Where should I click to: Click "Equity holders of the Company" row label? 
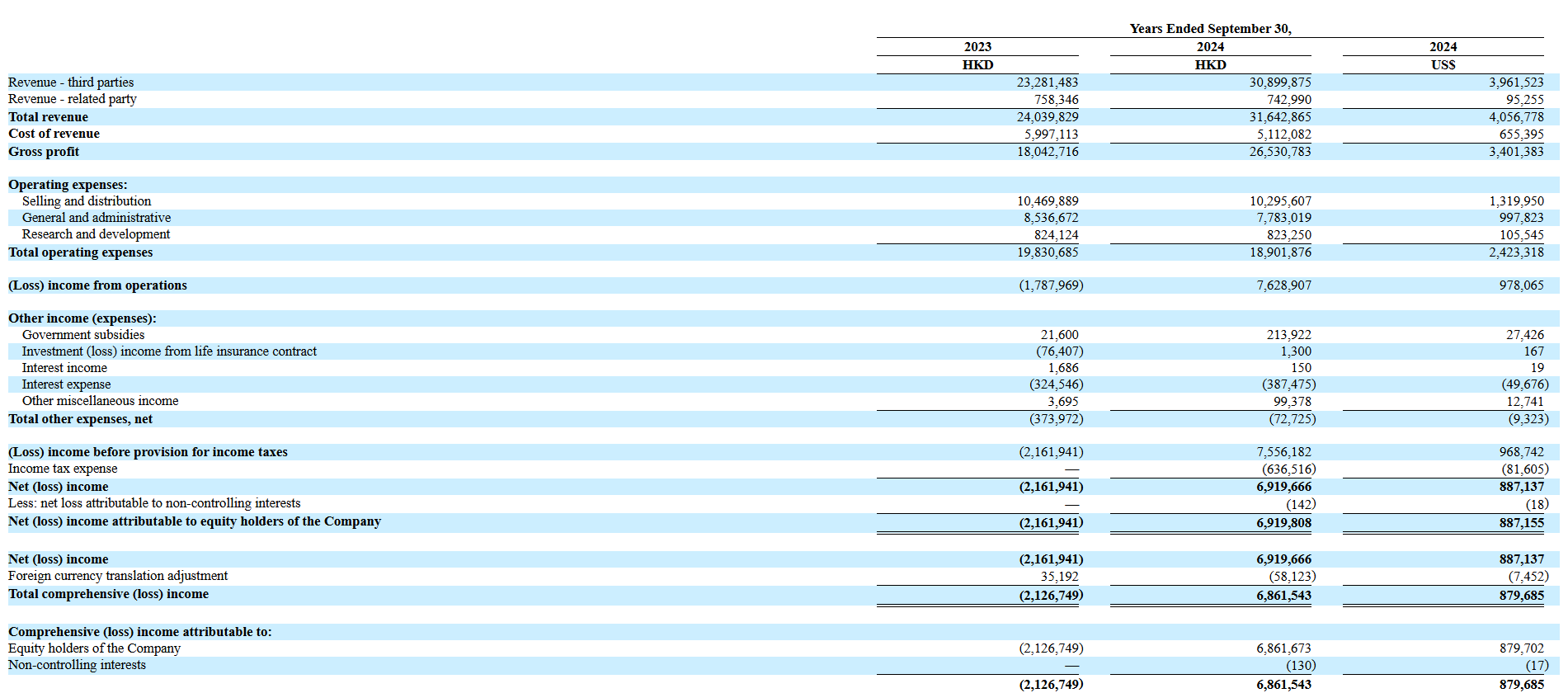(94, 648)
